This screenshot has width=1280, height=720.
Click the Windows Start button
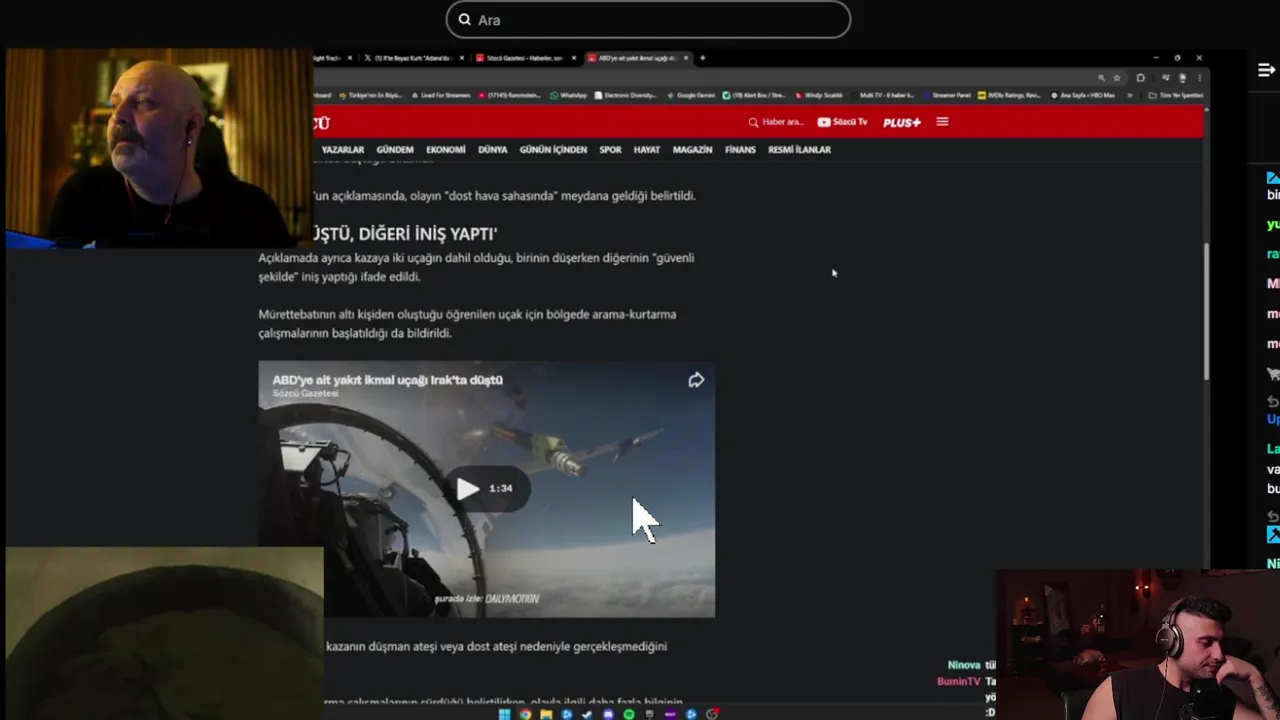504,714
